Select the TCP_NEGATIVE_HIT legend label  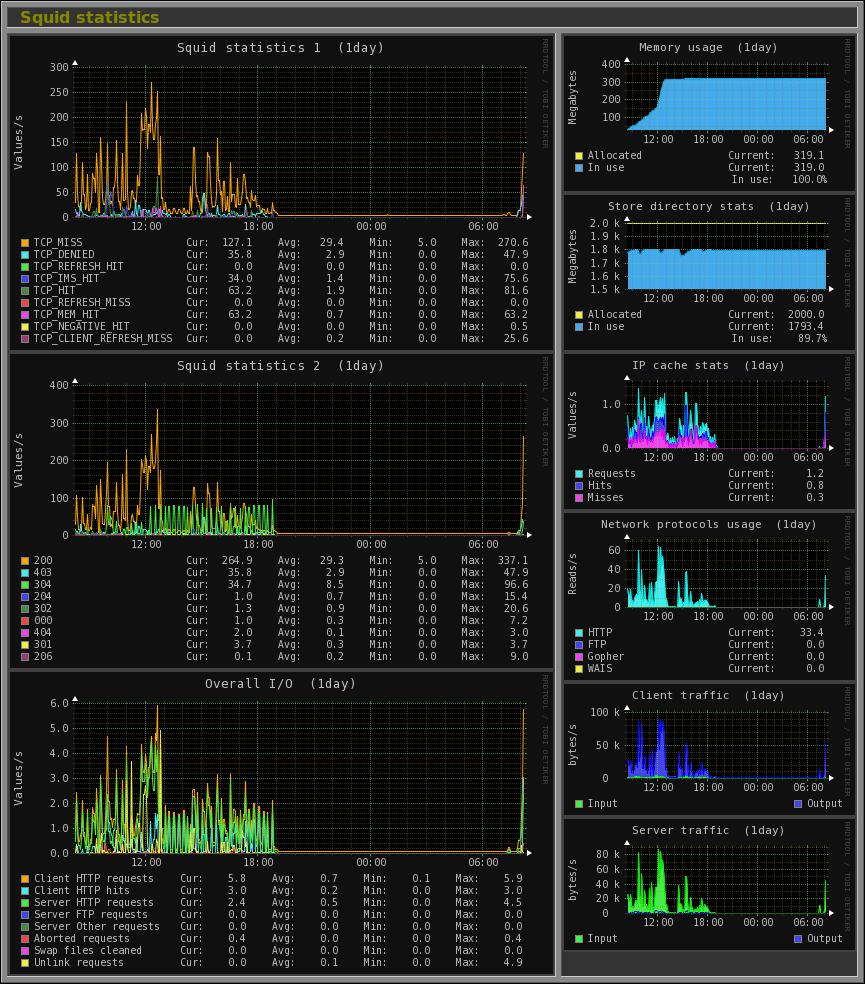(82, 326)
